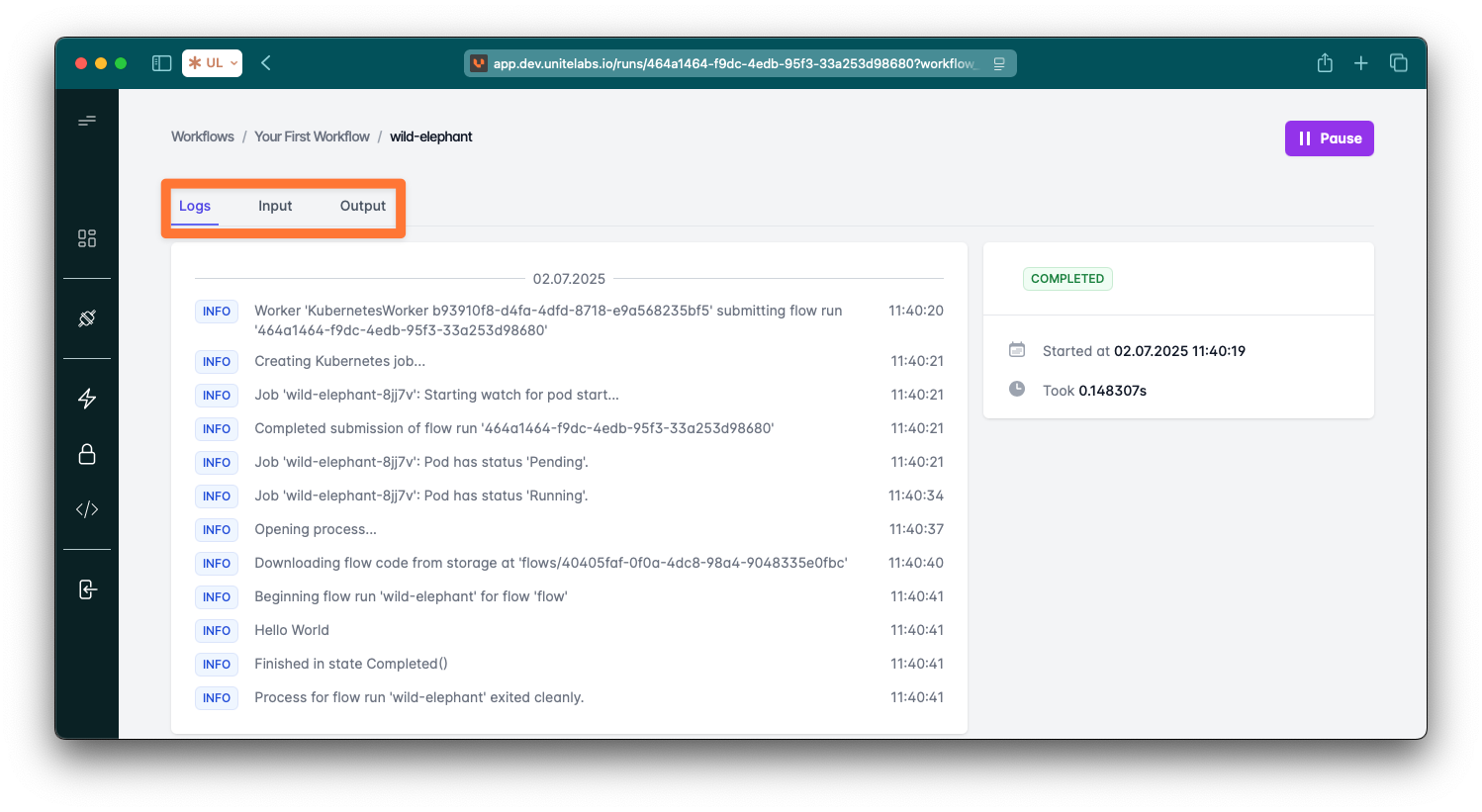Open the padlock secrets icon in sidebar
1482x812 pixels.
(x=87, y=454)
